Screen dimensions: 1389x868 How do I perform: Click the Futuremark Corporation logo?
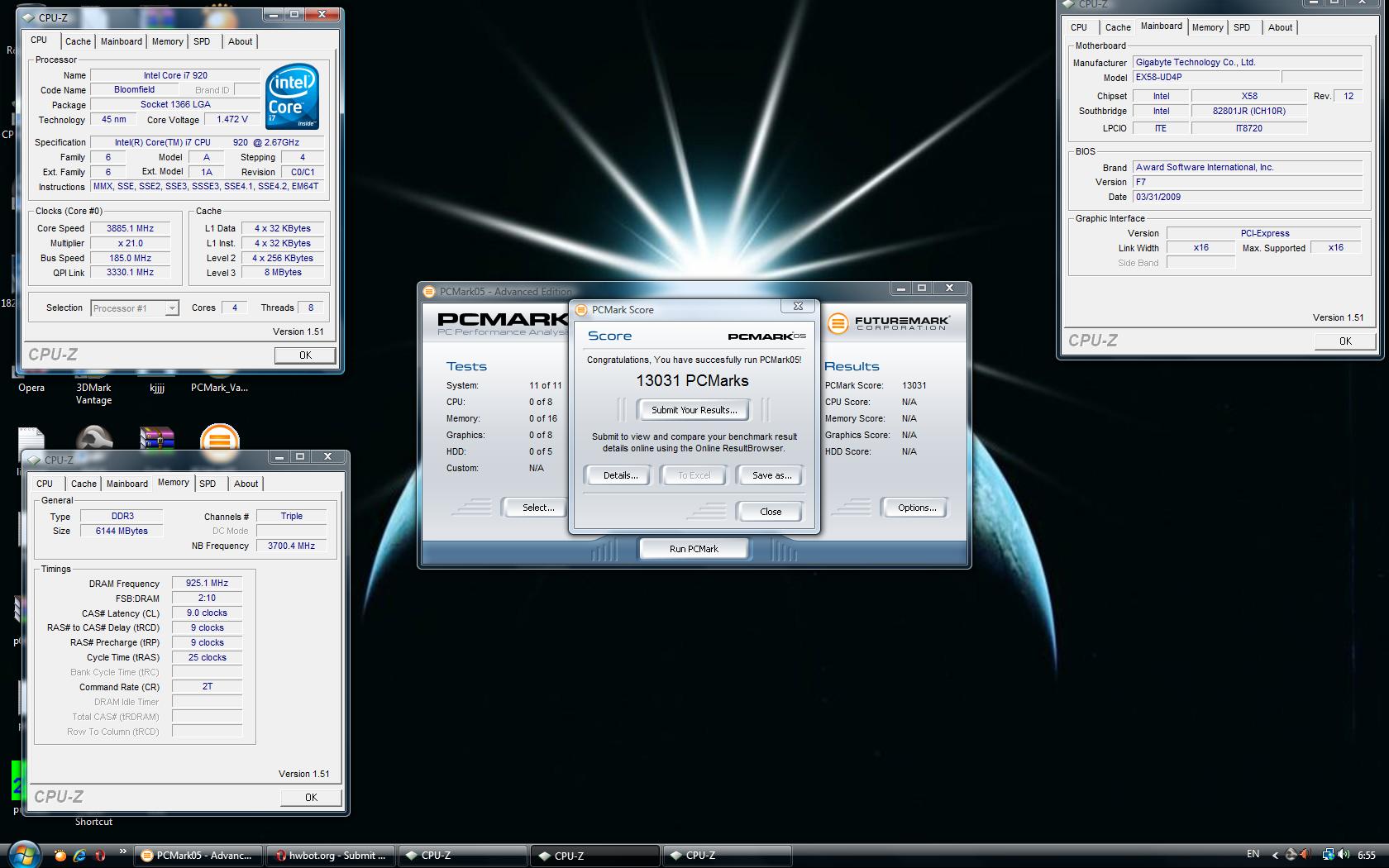pos(888,322)
